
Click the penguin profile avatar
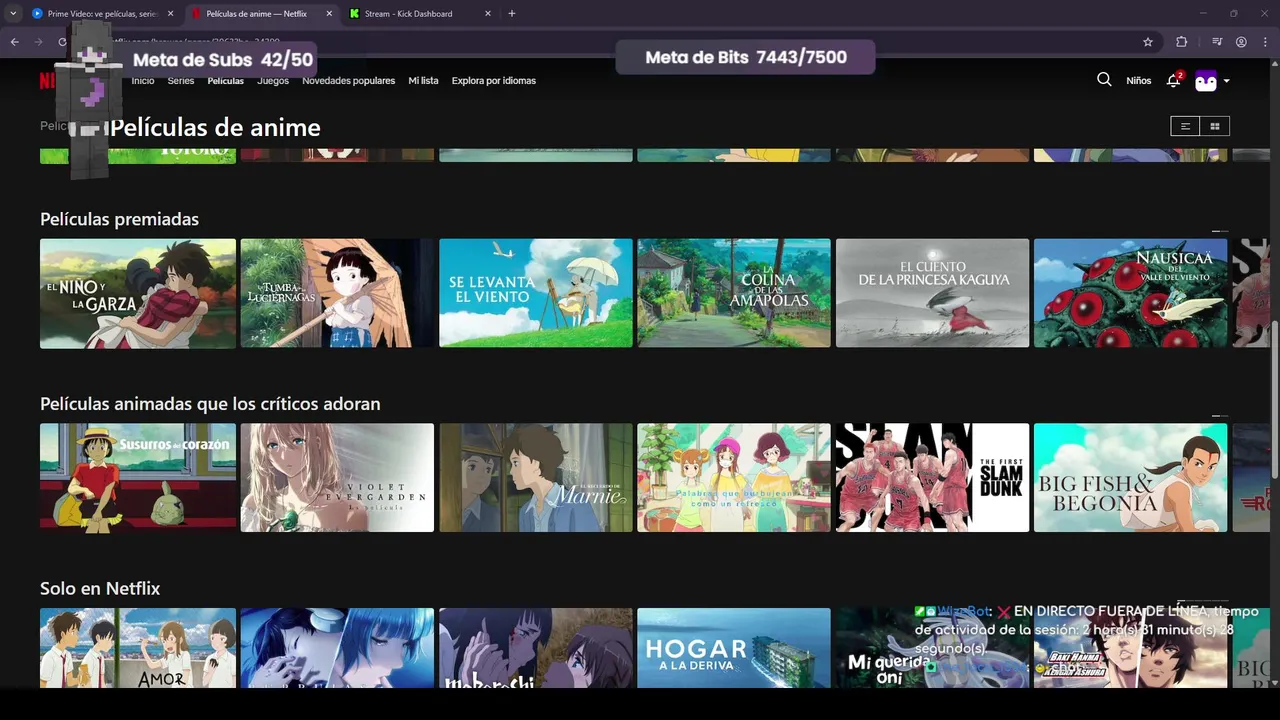[x=1206, y=81]
